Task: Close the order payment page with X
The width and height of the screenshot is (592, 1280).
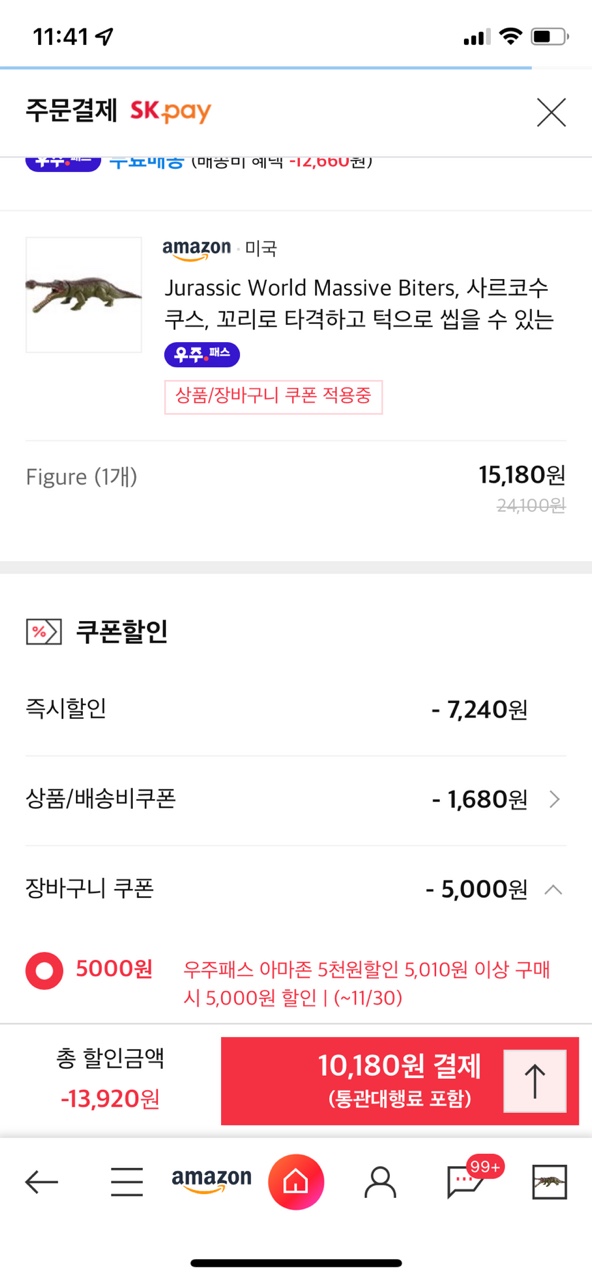Action: click(x=551, y=112)
